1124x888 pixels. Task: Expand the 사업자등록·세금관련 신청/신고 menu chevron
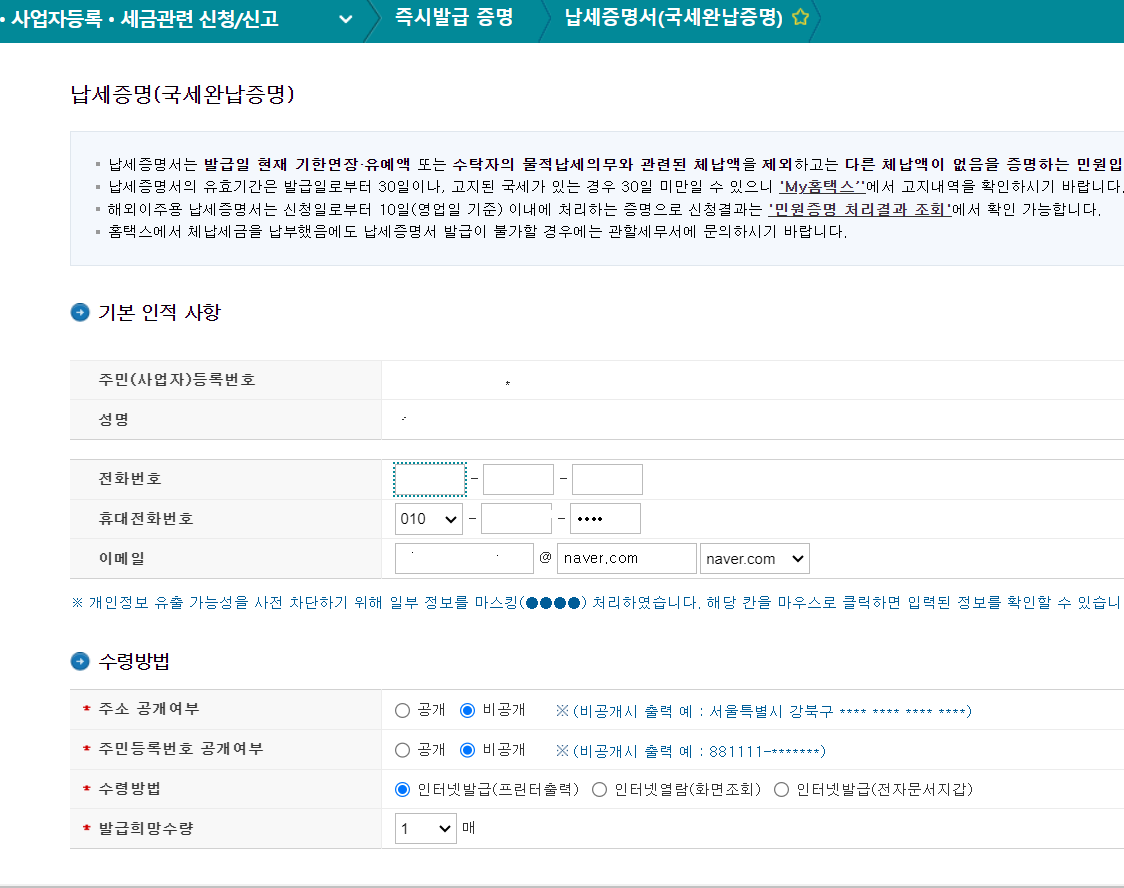pos(344,17)
